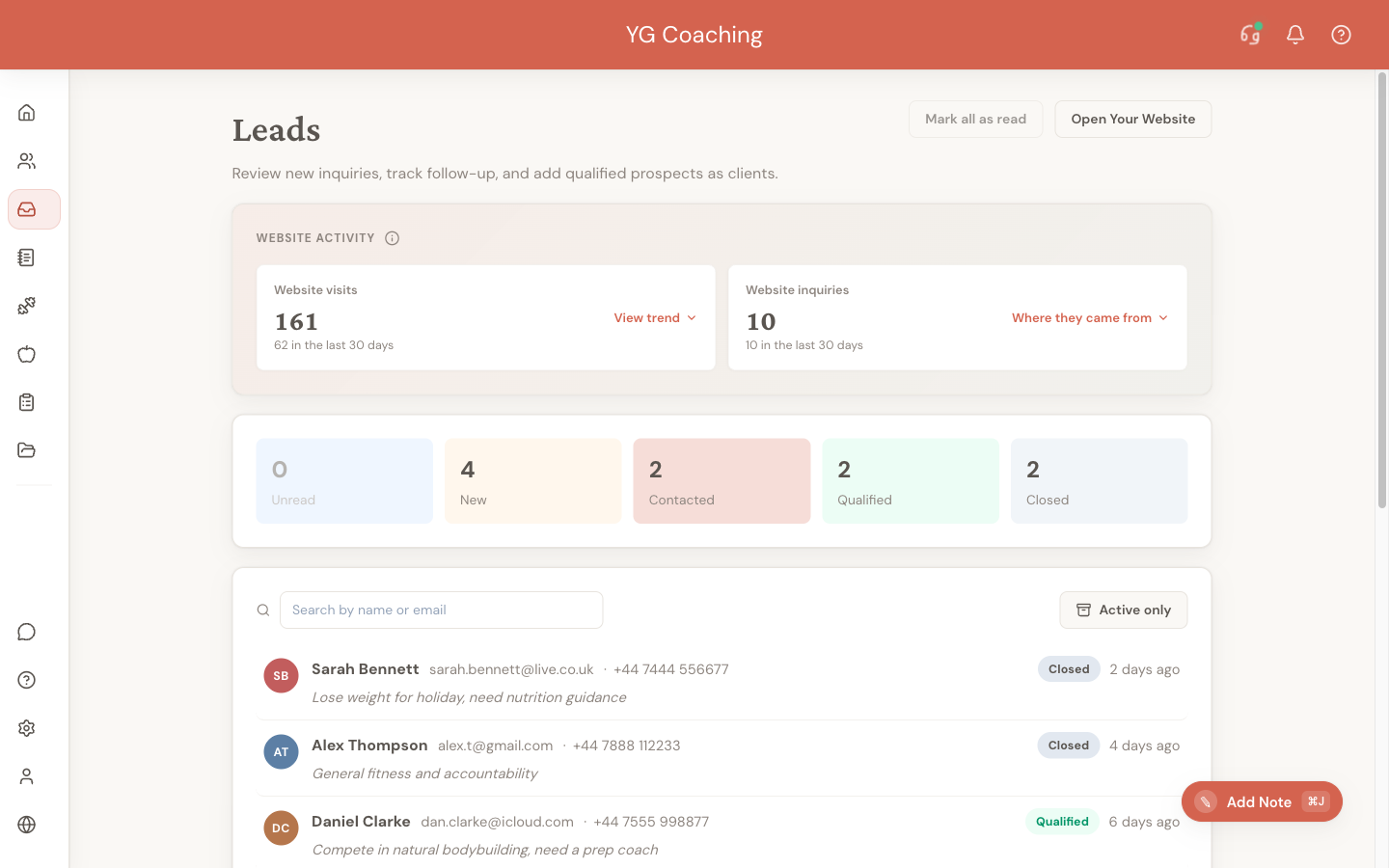Click the page vertical scrollbar

coord(1381,289)
